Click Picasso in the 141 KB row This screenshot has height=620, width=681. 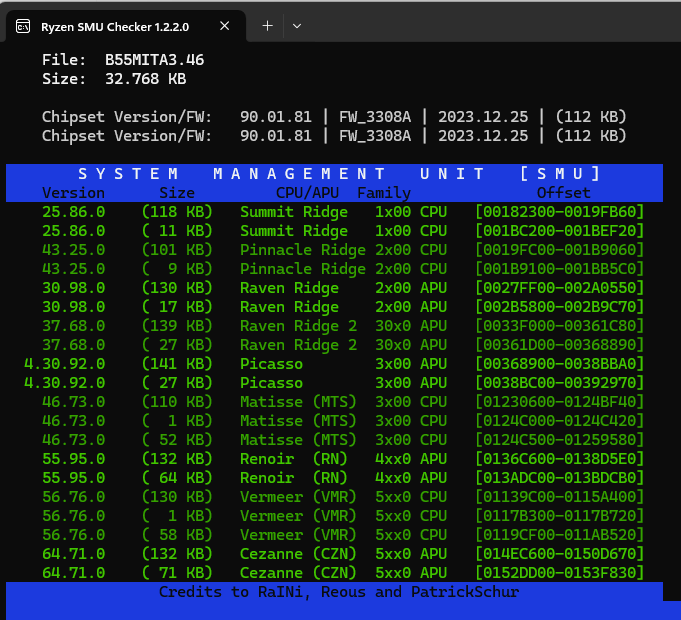[x=271, y=364]
